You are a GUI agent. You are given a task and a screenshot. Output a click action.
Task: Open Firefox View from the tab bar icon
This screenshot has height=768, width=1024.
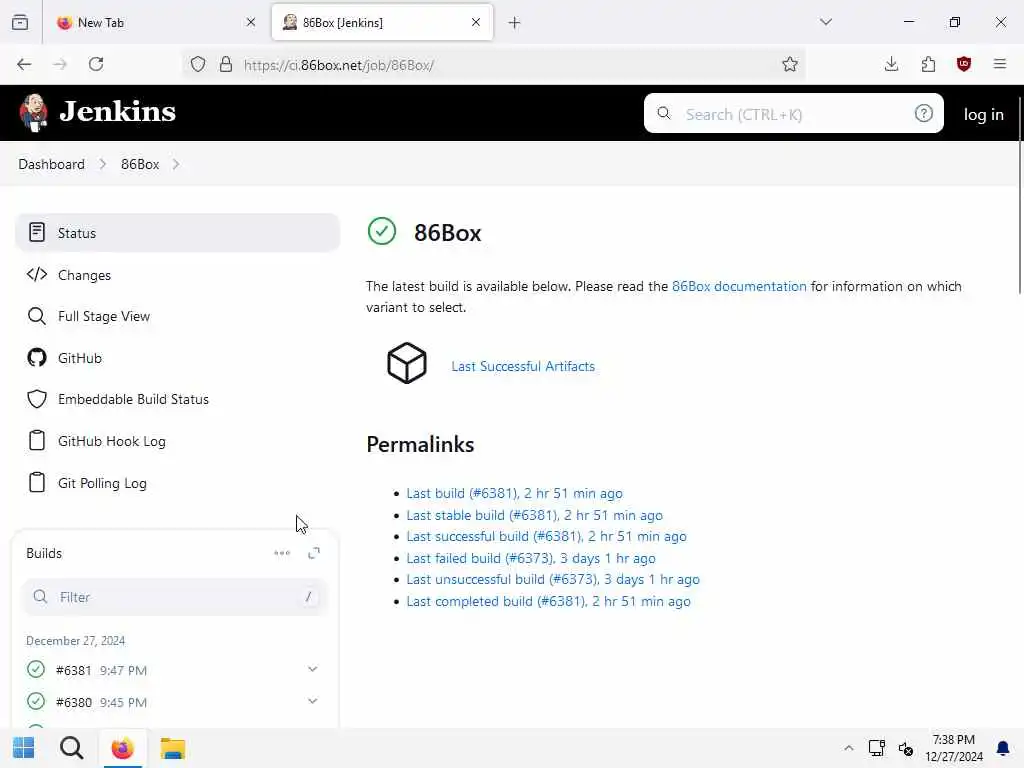[20, 22]
